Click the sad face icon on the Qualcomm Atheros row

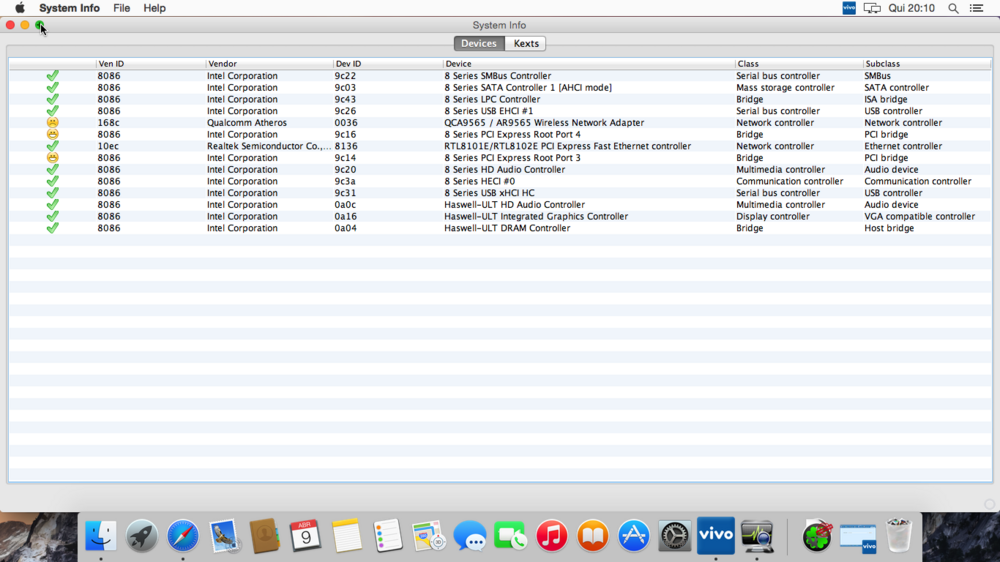point(52,123)
